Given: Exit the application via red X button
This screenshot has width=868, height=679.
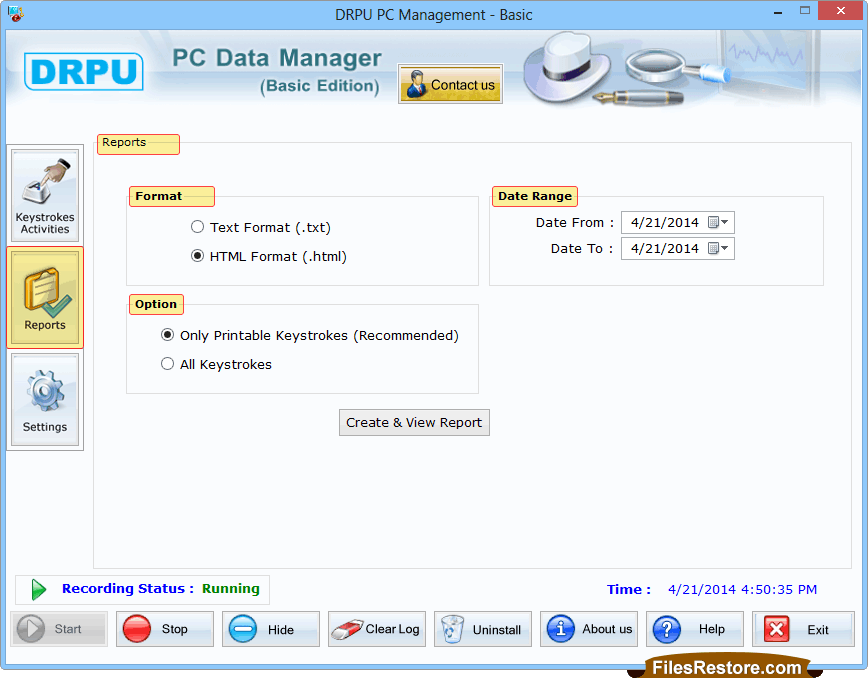Looking at the screenshot, I should click(803, 629).
